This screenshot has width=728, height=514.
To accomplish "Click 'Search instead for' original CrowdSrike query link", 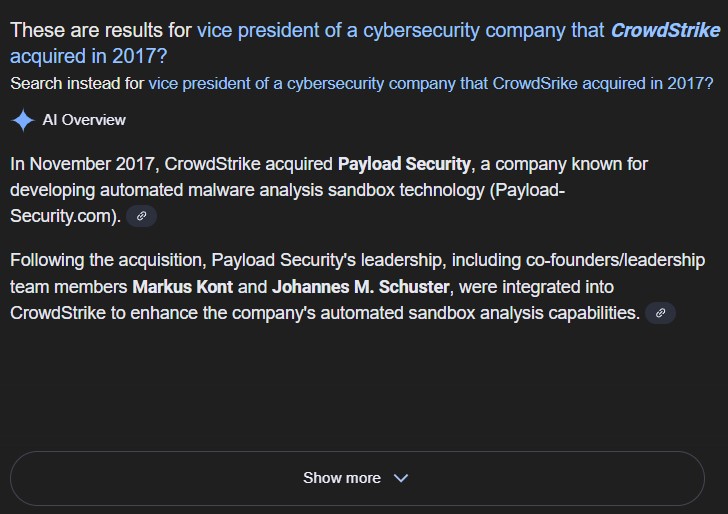I will 430,83.
